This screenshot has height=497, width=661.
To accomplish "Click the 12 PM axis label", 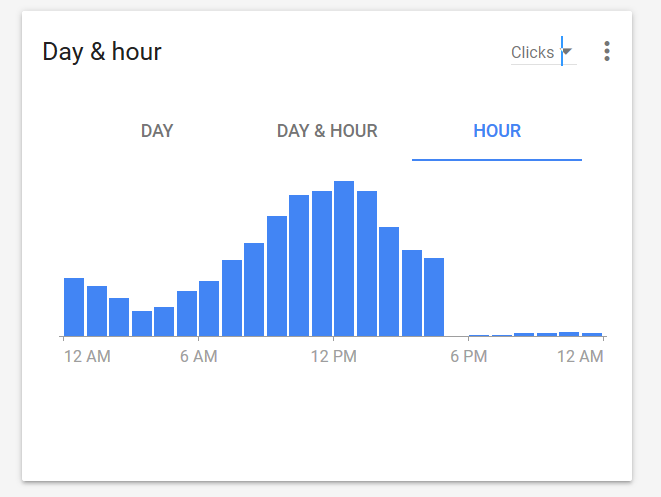I will pyautogui.click(x=333, y=357).
